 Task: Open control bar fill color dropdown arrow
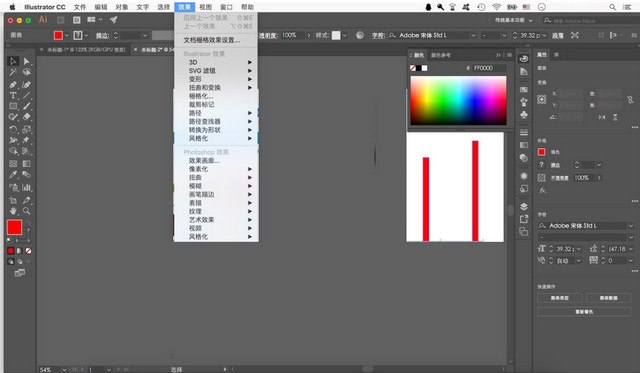67,36
